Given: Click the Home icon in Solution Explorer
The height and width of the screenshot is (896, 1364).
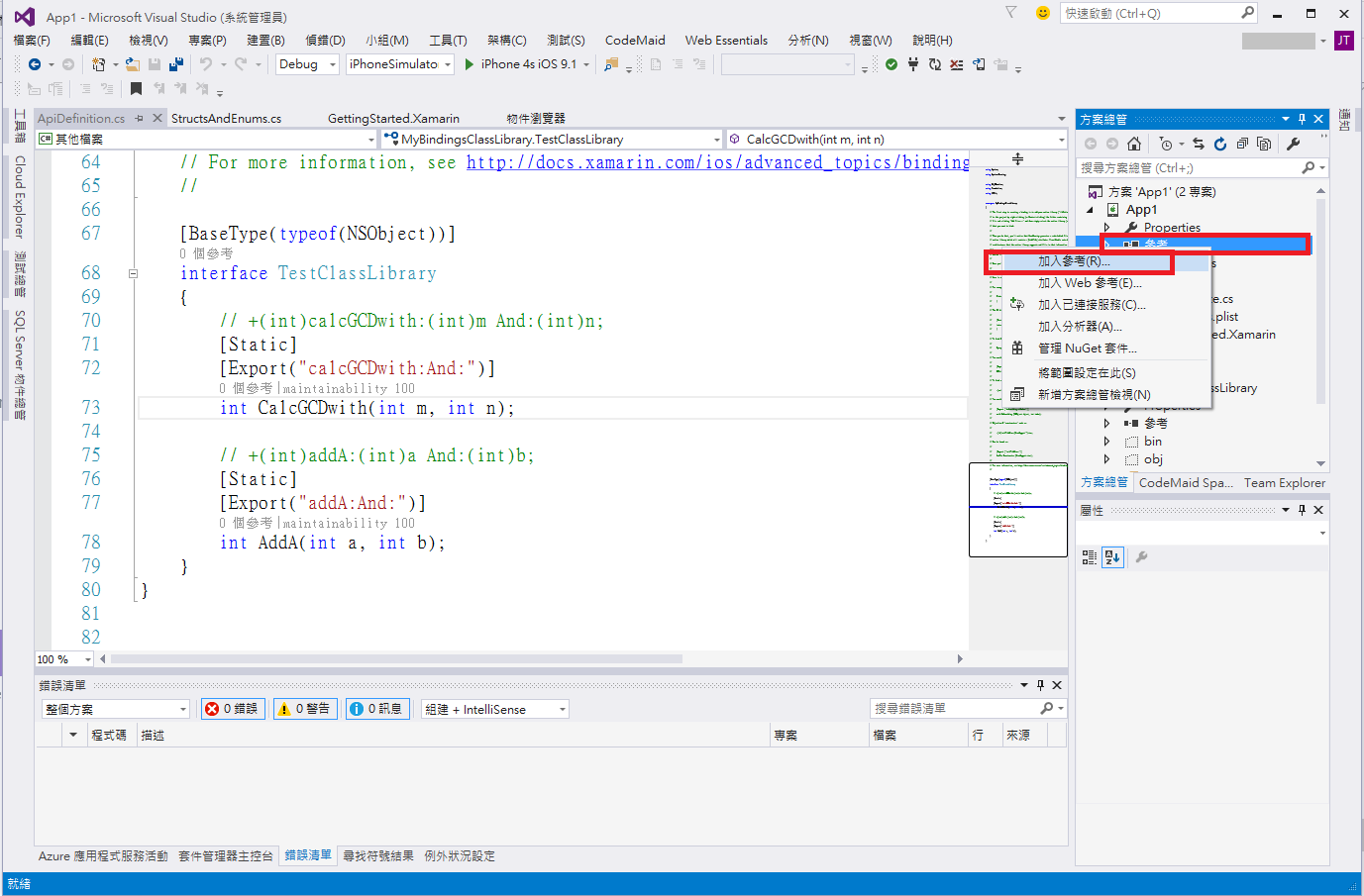Looking at the screenshot, I should coord(1134,144).
